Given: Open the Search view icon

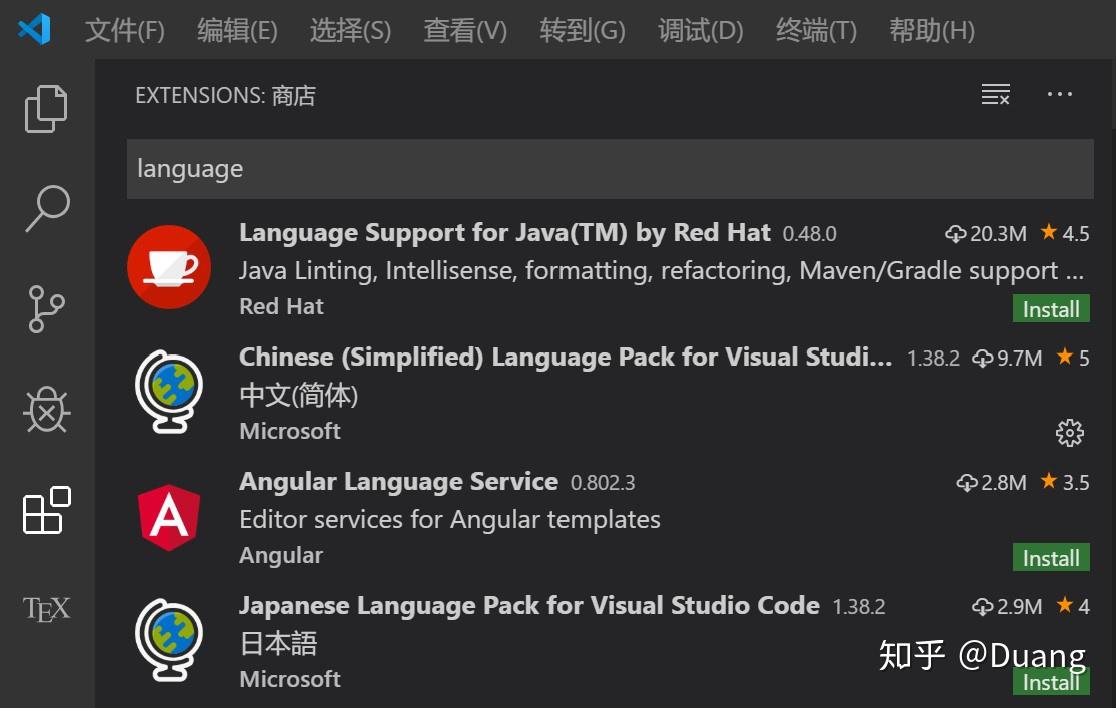Looking at the screenshot, I should coord(45,207).
